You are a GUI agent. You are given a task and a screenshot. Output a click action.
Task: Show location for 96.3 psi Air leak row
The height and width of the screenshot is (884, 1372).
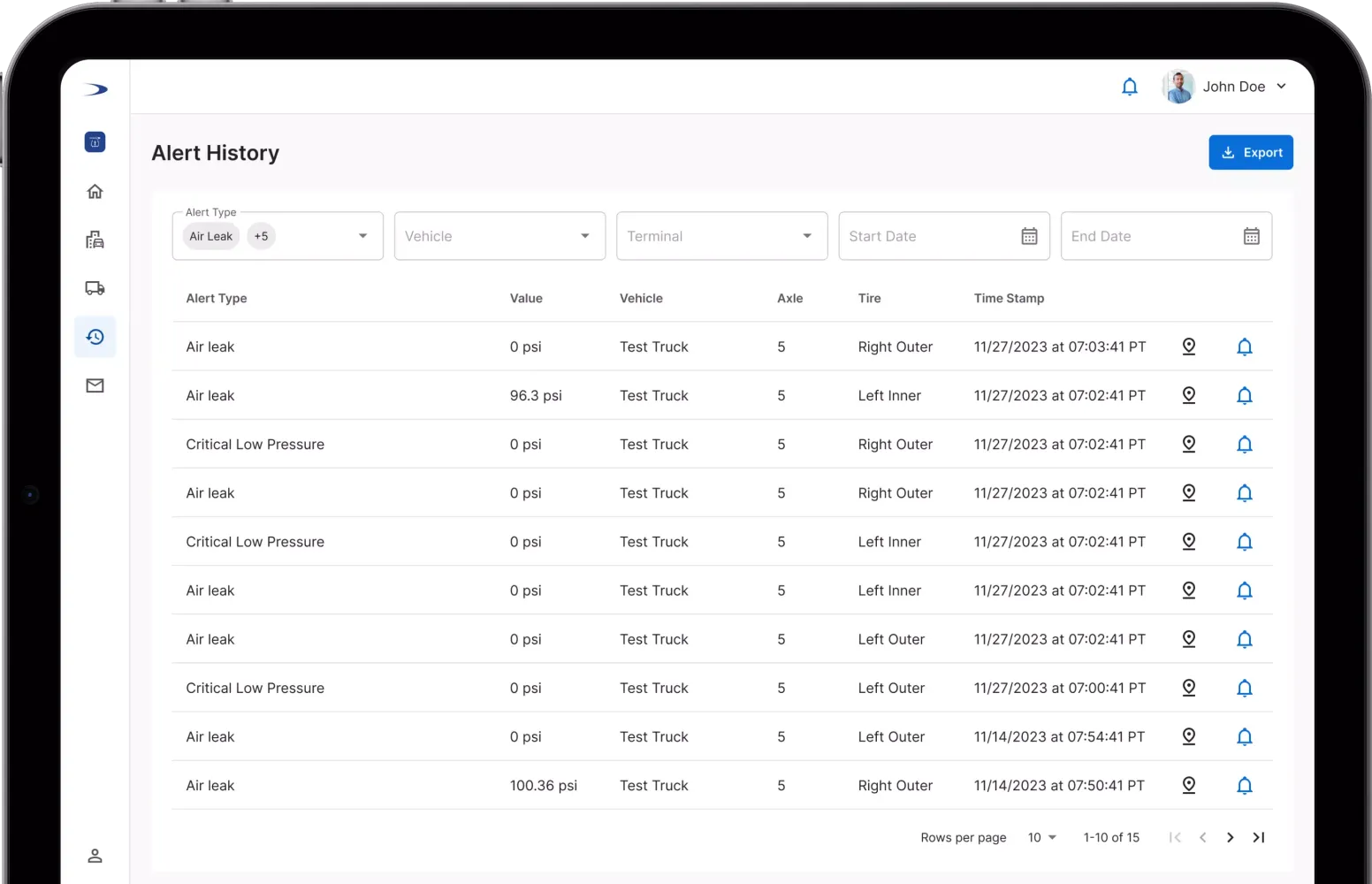(x=1189, y=395)
